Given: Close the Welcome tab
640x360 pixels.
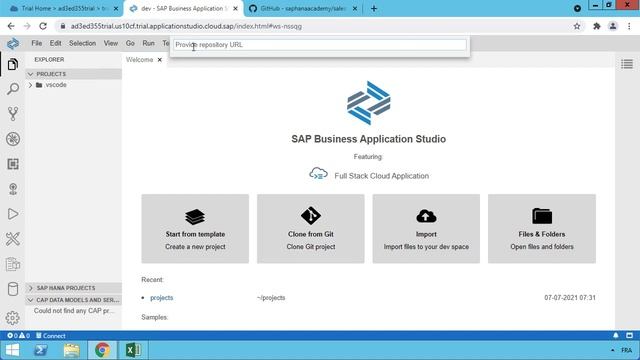Looking at the screenshot, I should (x=160, y=60).
